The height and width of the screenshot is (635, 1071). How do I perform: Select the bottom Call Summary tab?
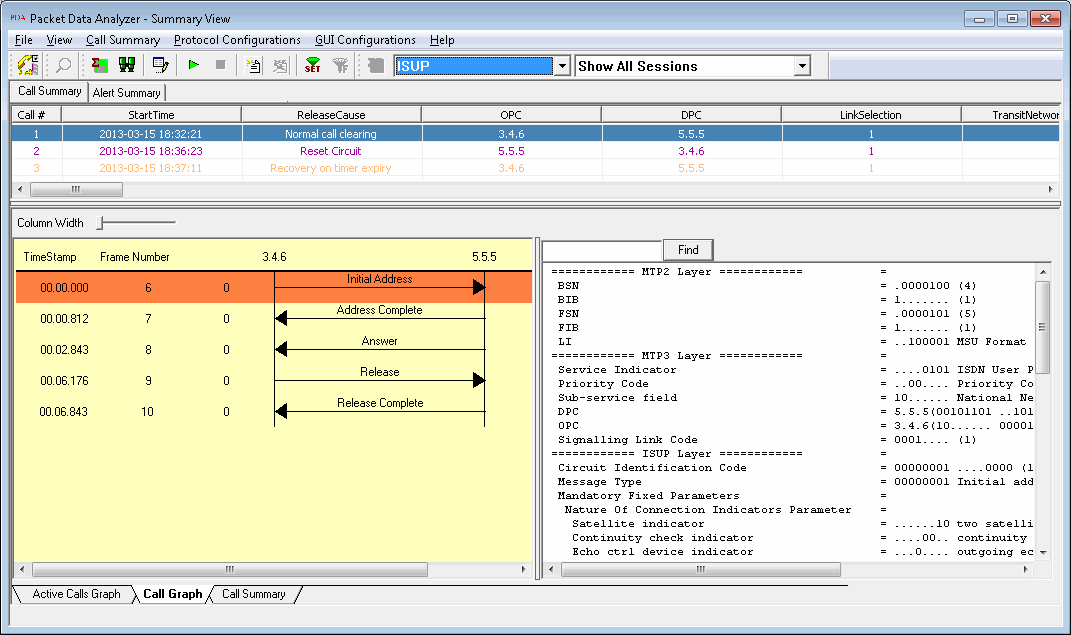point(253,594)
